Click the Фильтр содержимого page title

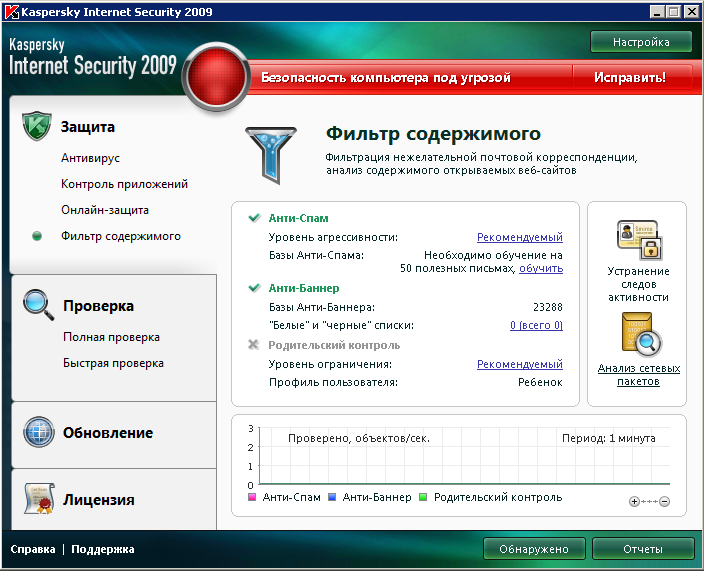tap(433, 133)
